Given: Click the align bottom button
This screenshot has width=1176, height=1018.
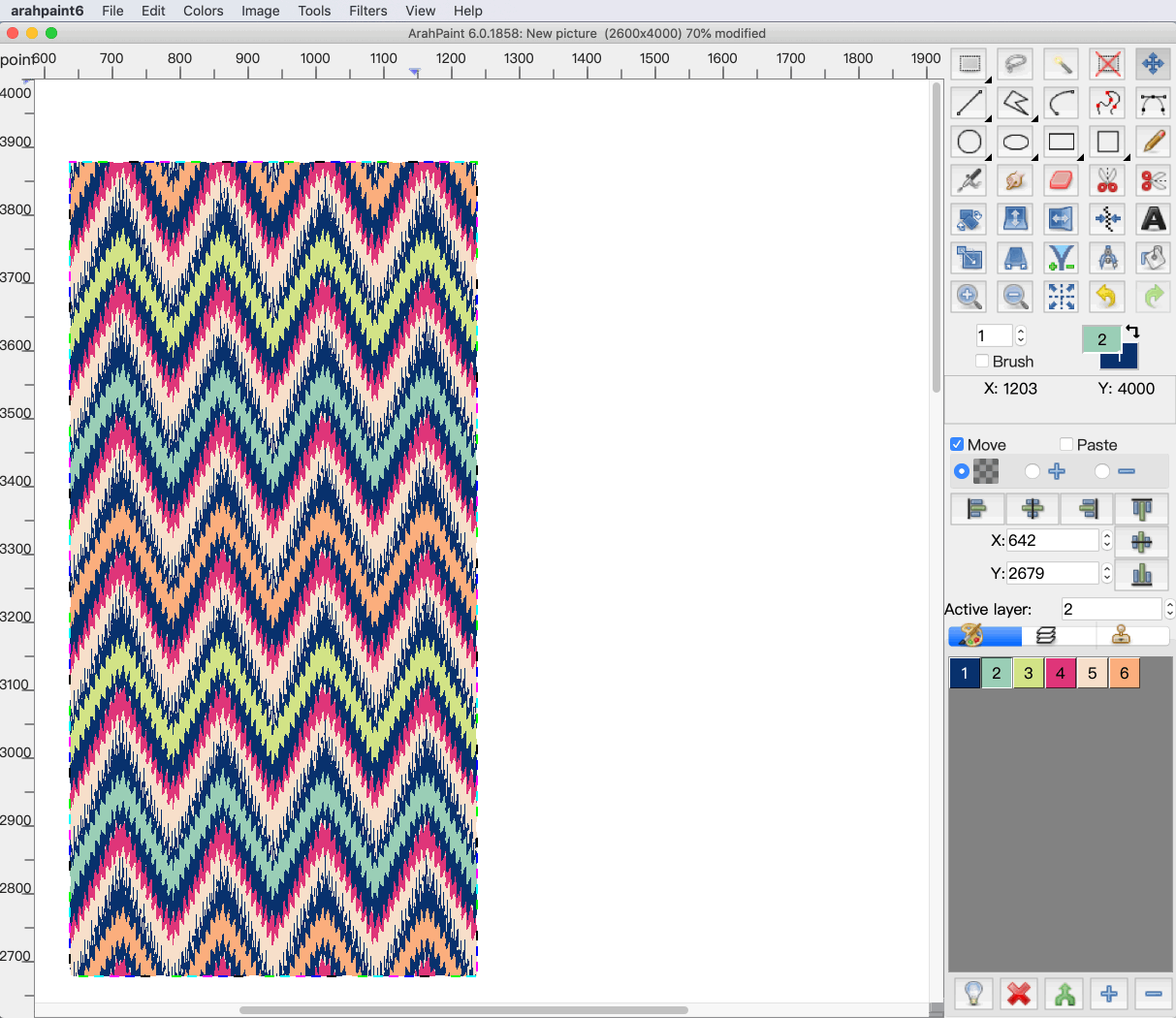Looking at the screenshot, I should (1142, 574).
